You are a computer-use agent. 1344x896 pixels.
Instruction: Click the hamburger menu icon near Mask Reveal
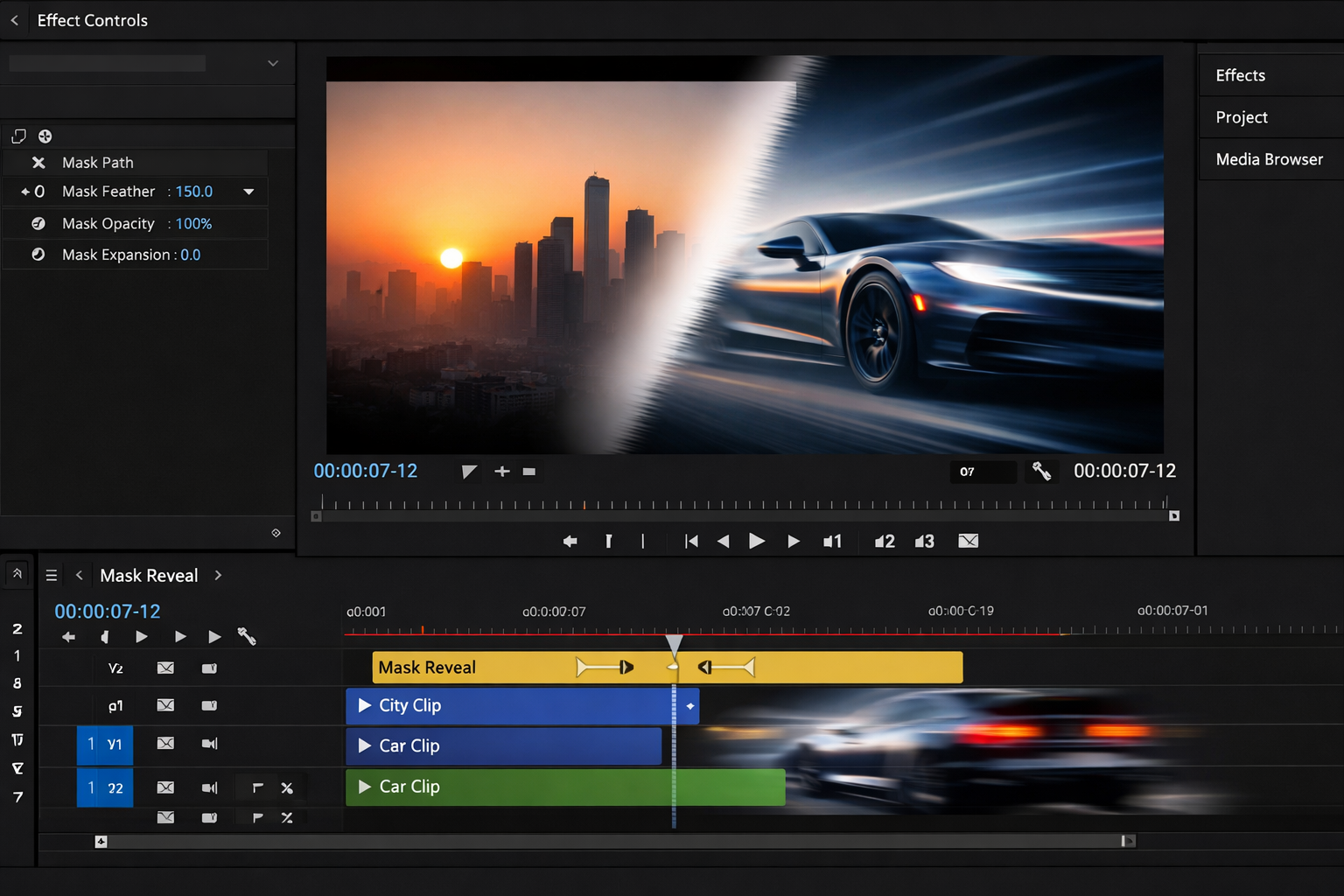pyautogui.click(x=52, y=575)
